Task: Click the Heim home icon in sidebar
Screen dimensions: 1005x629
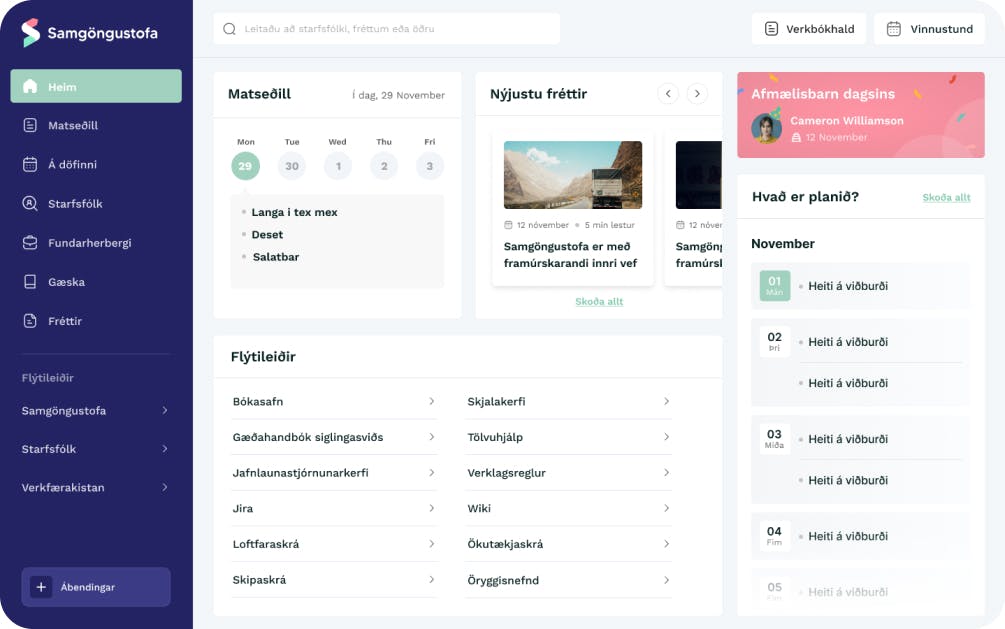Action: (30, 87)
